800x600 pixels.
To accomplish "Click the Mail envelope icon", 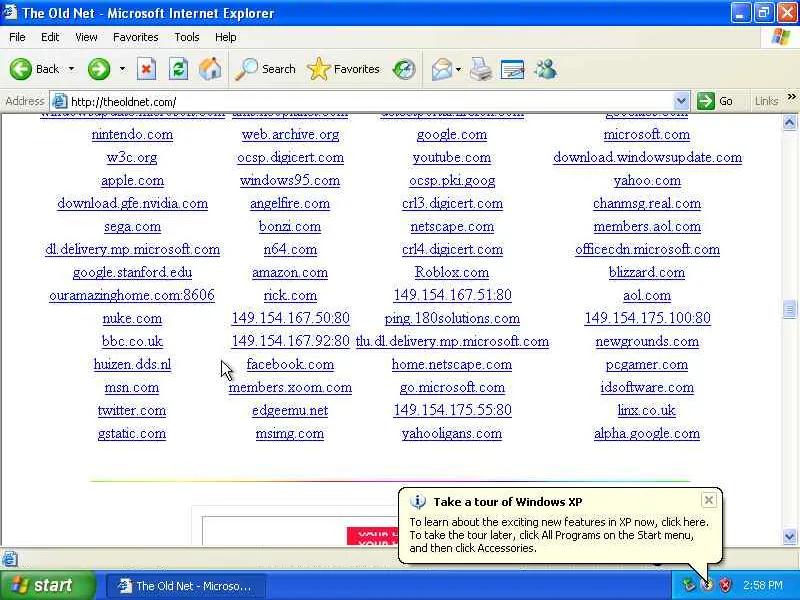I will [x=441, y=69].
